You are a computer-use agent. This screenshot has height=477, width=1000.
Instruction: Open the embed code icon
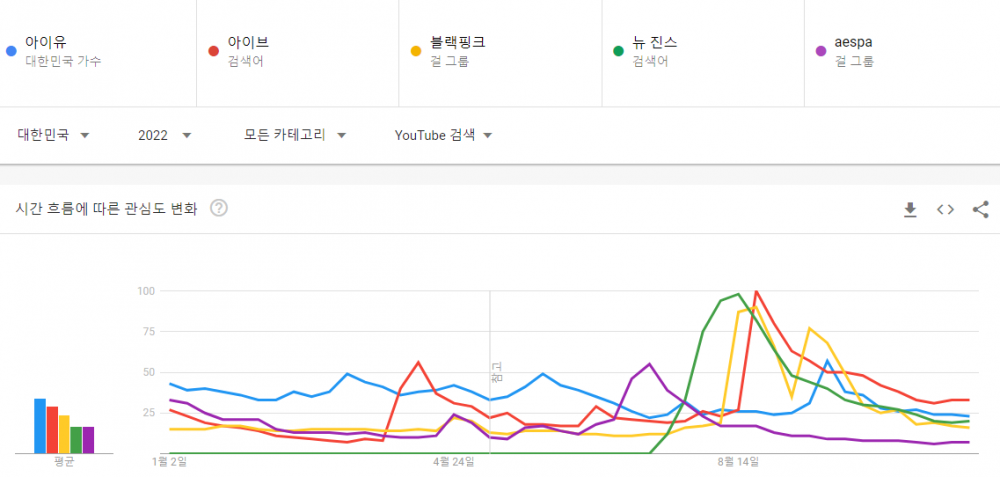pyautogui.click(x=945, y=209)
